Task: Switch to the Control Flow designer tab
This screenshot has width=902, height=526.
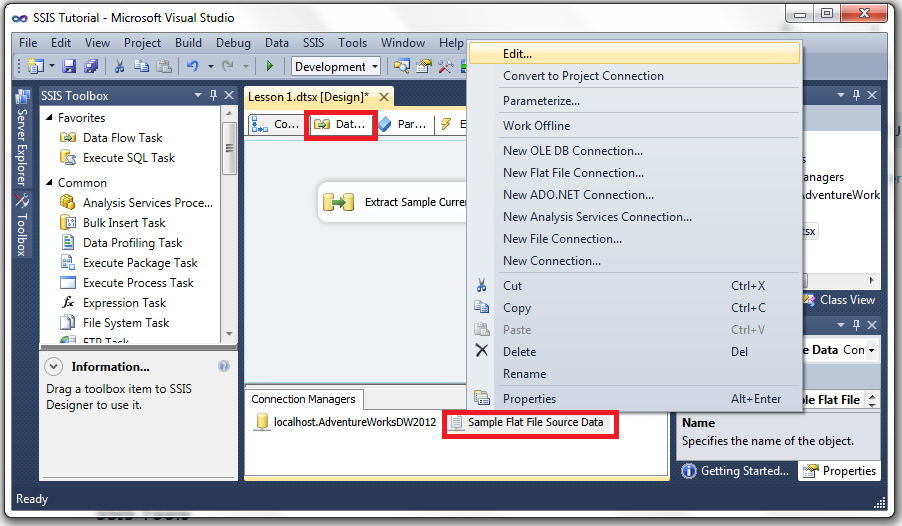Action: 276,124
